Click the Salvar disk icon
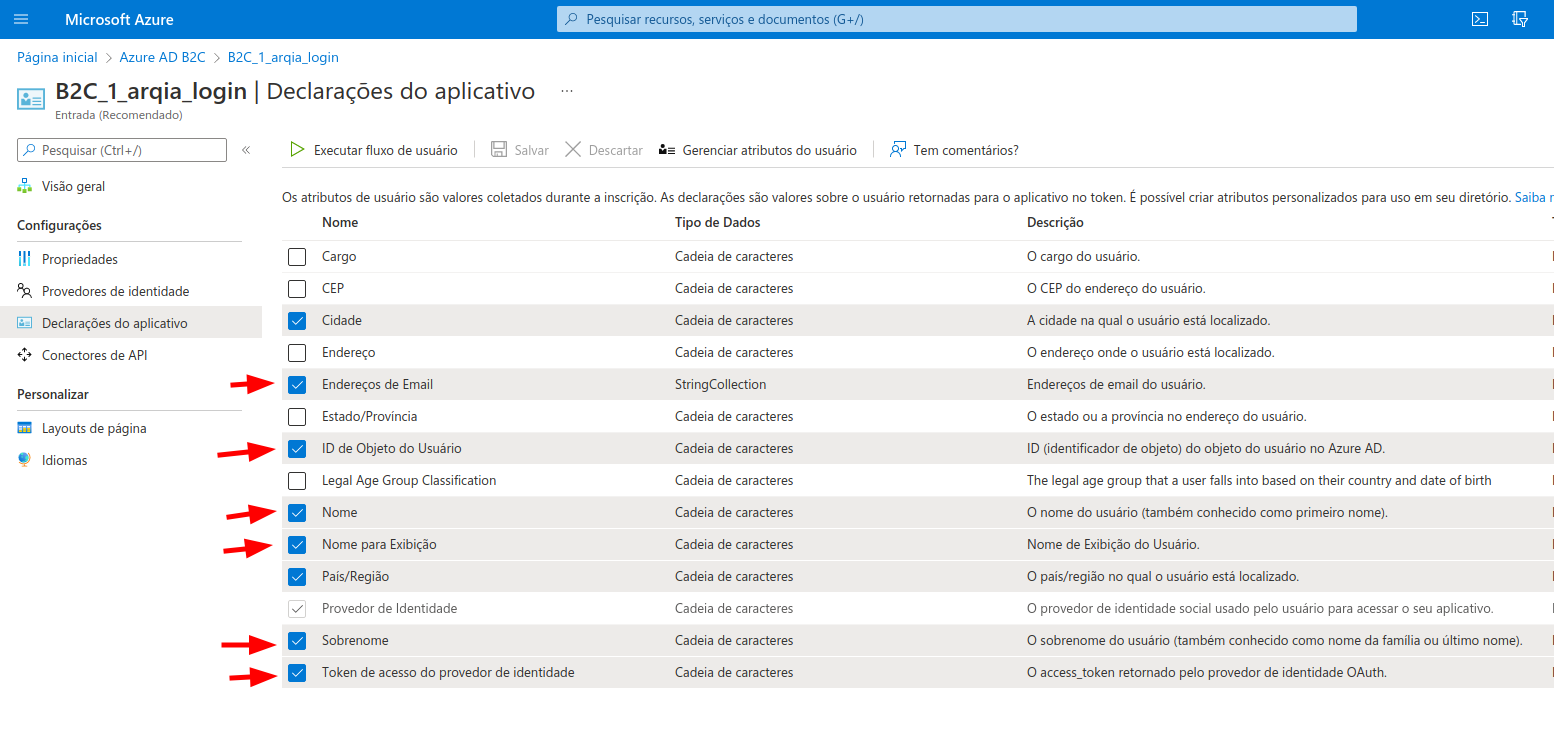This screenshot has width=1554, height=745. pos(499,150)
